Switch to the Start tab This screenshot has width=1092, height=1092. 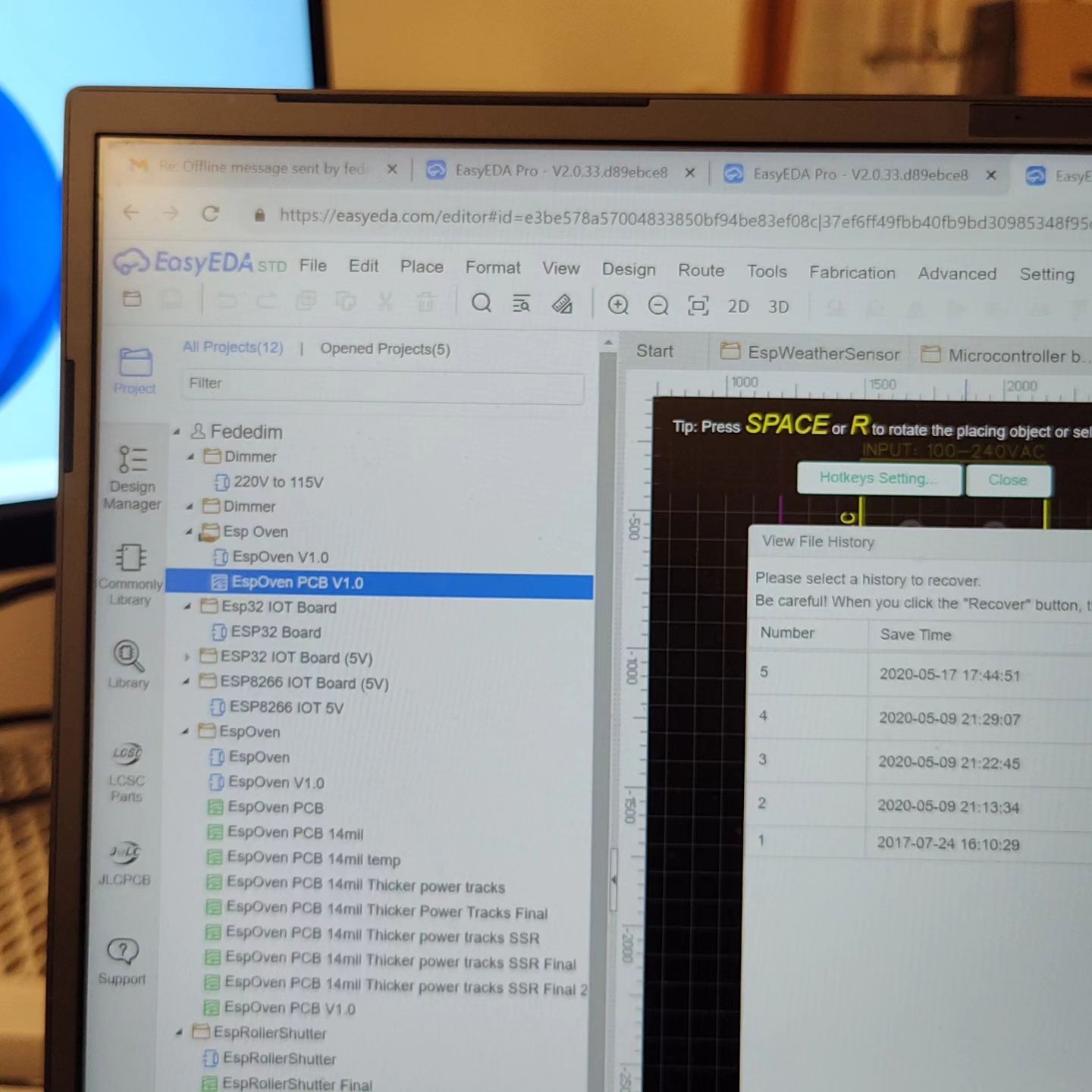[654, 351]
